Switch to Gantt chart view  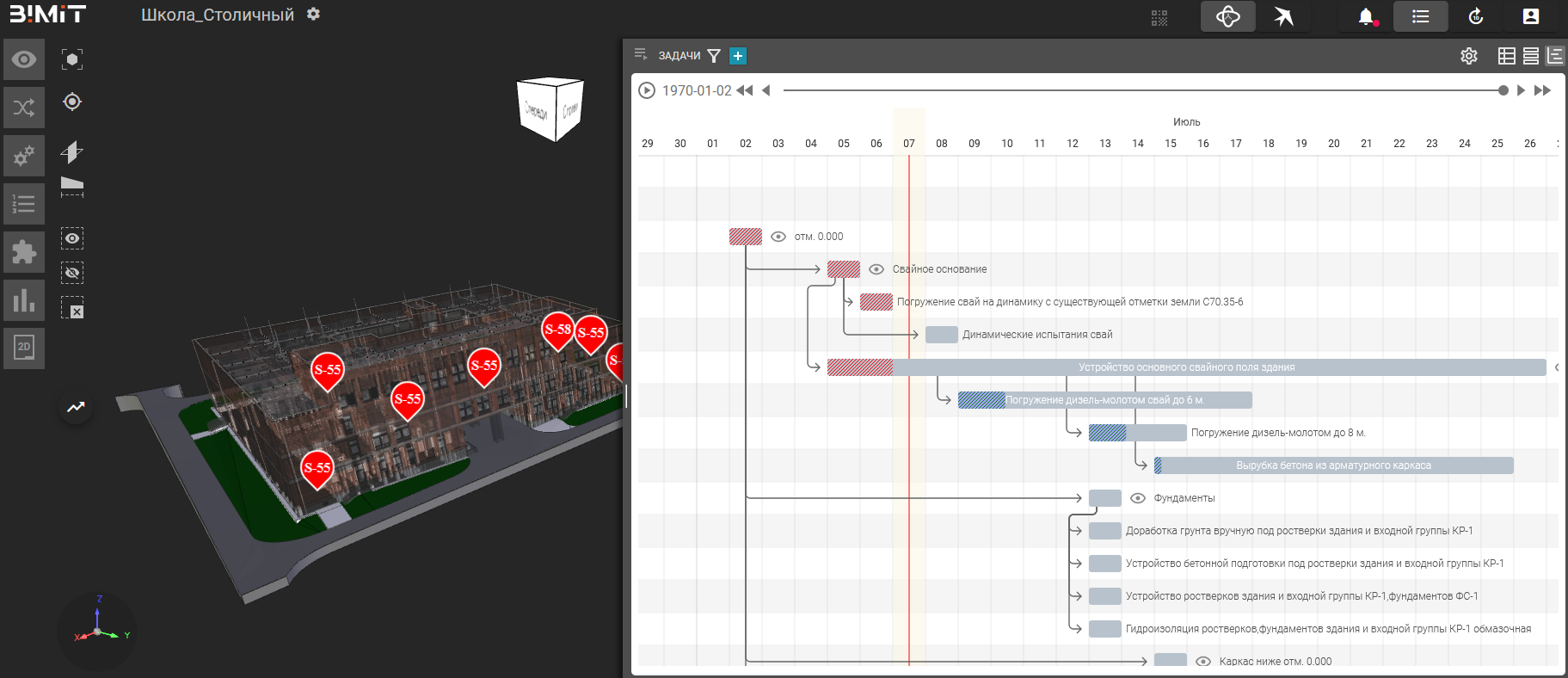pyautogui.click(x=1555, y=56)
